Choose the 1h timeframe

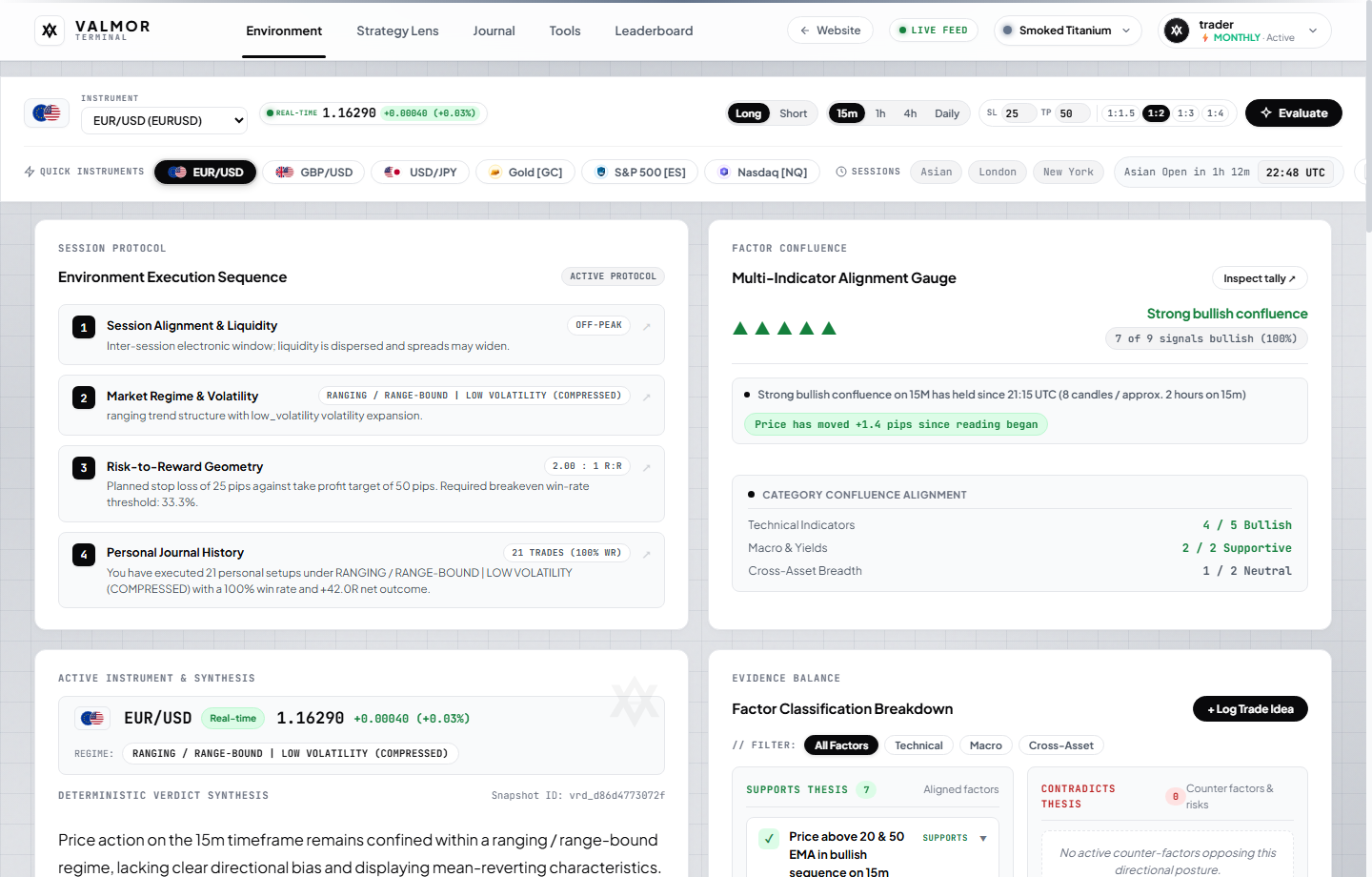[880, 113]
